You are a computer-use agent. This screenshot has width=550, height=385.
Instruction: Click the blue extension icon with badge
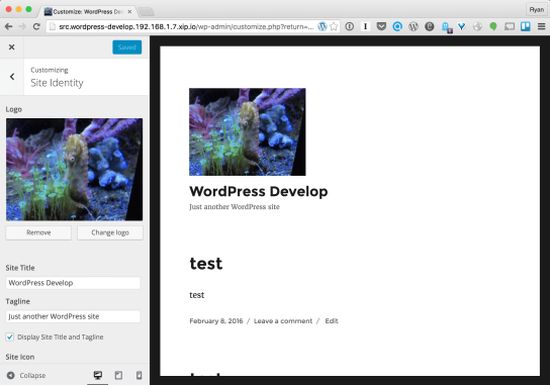pos(446,27)
